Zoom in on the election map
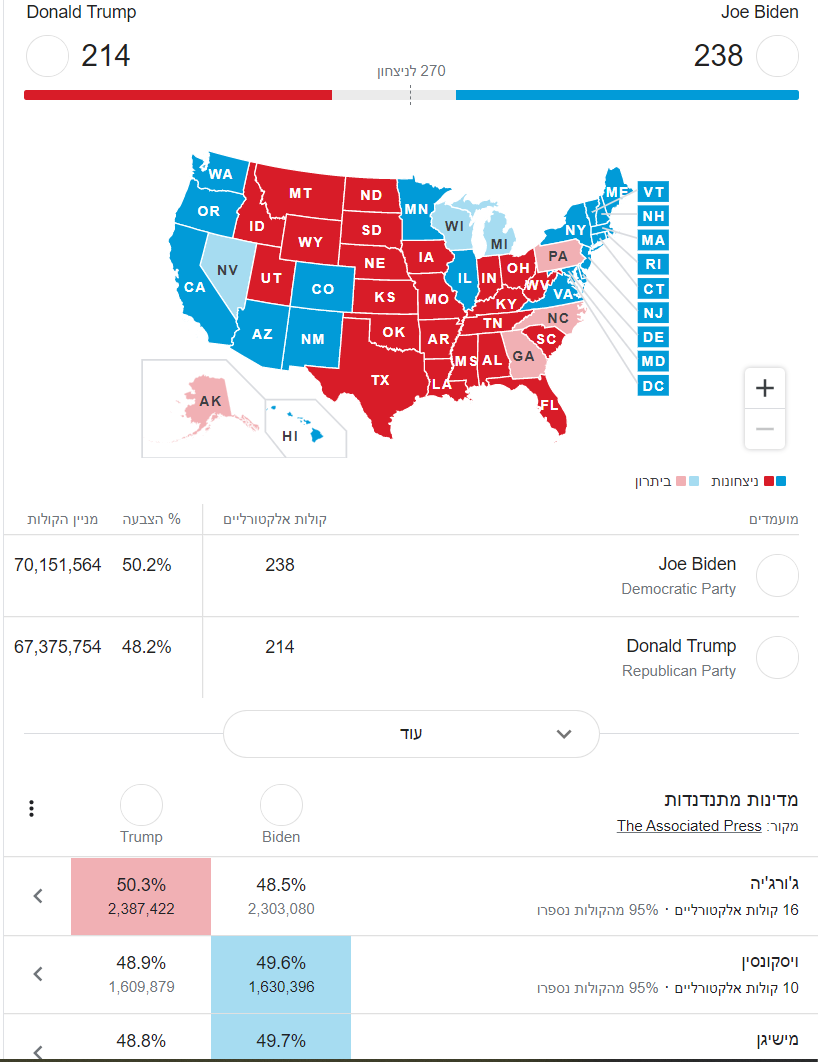This screenshot has width=818, height=1062. 765,388
